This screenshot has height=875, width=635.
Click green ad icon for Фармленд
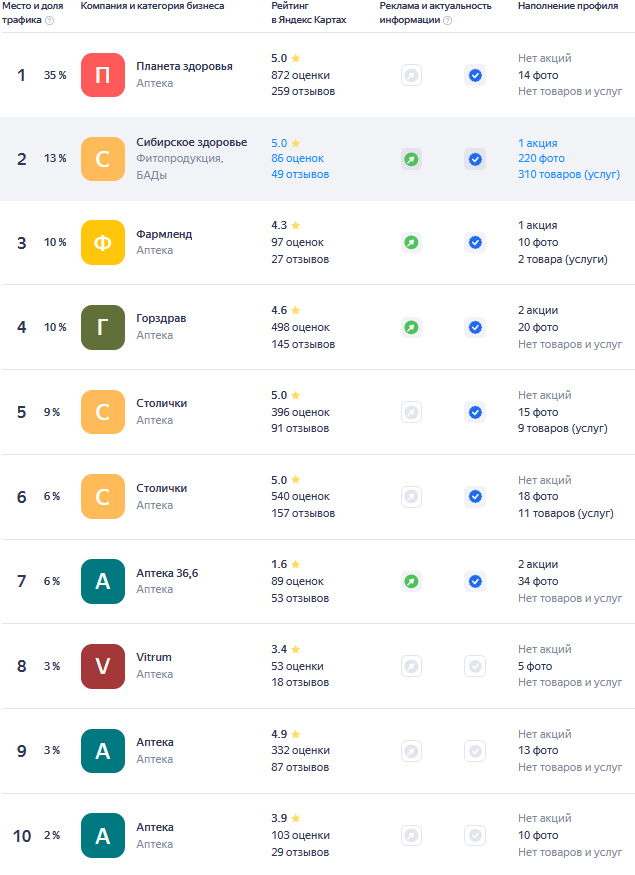click(411, 243)
